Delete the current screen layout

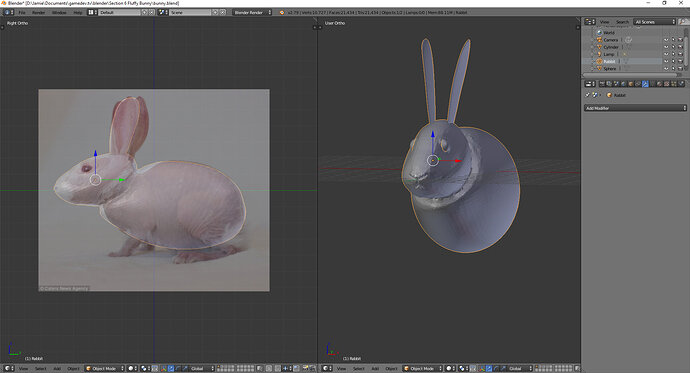pos(152,12)
